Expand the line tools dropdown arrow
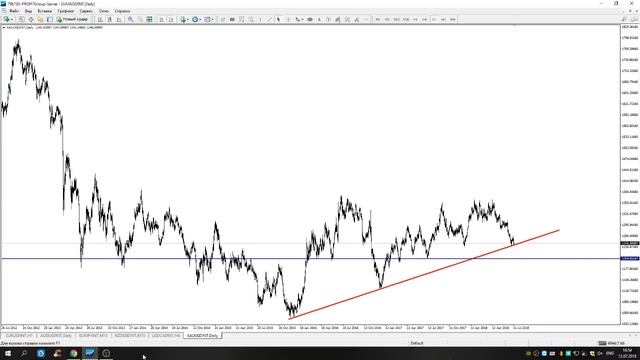640x360 pixels. click(302, 19)
